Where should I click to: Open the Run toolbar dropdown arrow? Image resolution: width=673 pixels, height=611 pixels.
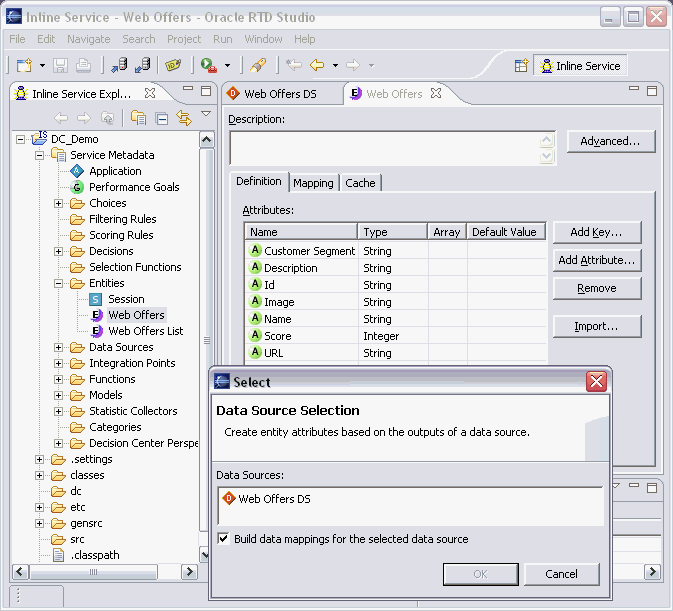click(227, 66)
